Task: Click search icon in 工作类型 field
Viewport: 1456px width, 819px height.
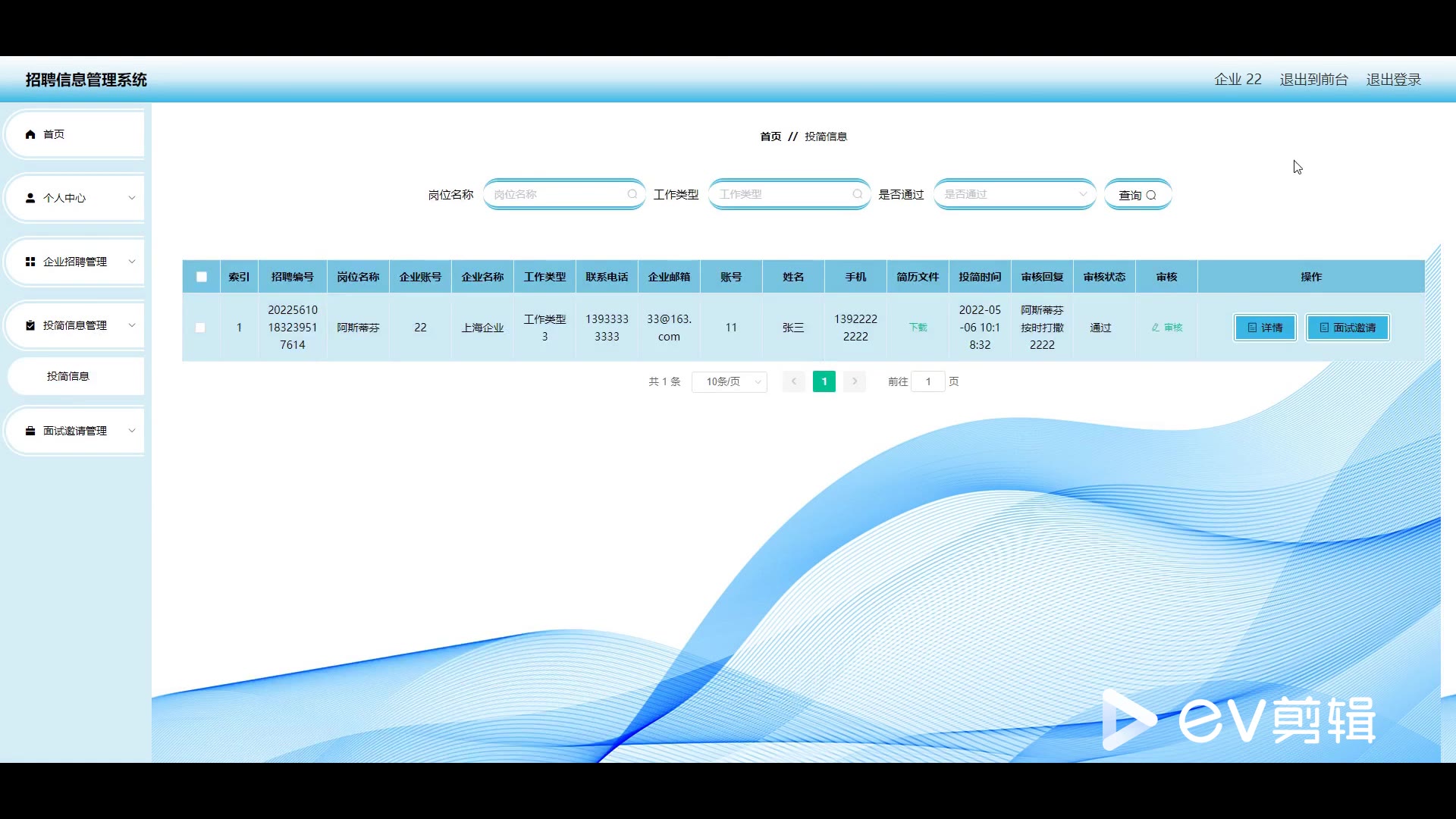Action: point(857,194)
